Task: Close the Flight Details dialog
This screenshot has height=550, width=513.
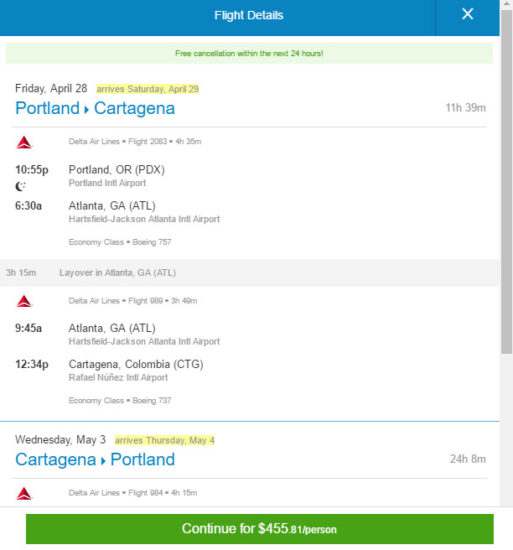Action: [467, 14]
